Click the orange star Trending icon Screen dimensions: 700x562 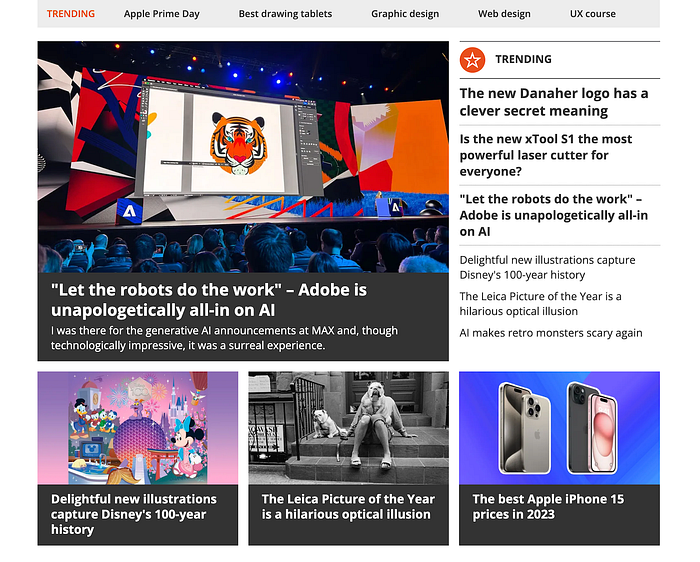click(x=472, y=60)
